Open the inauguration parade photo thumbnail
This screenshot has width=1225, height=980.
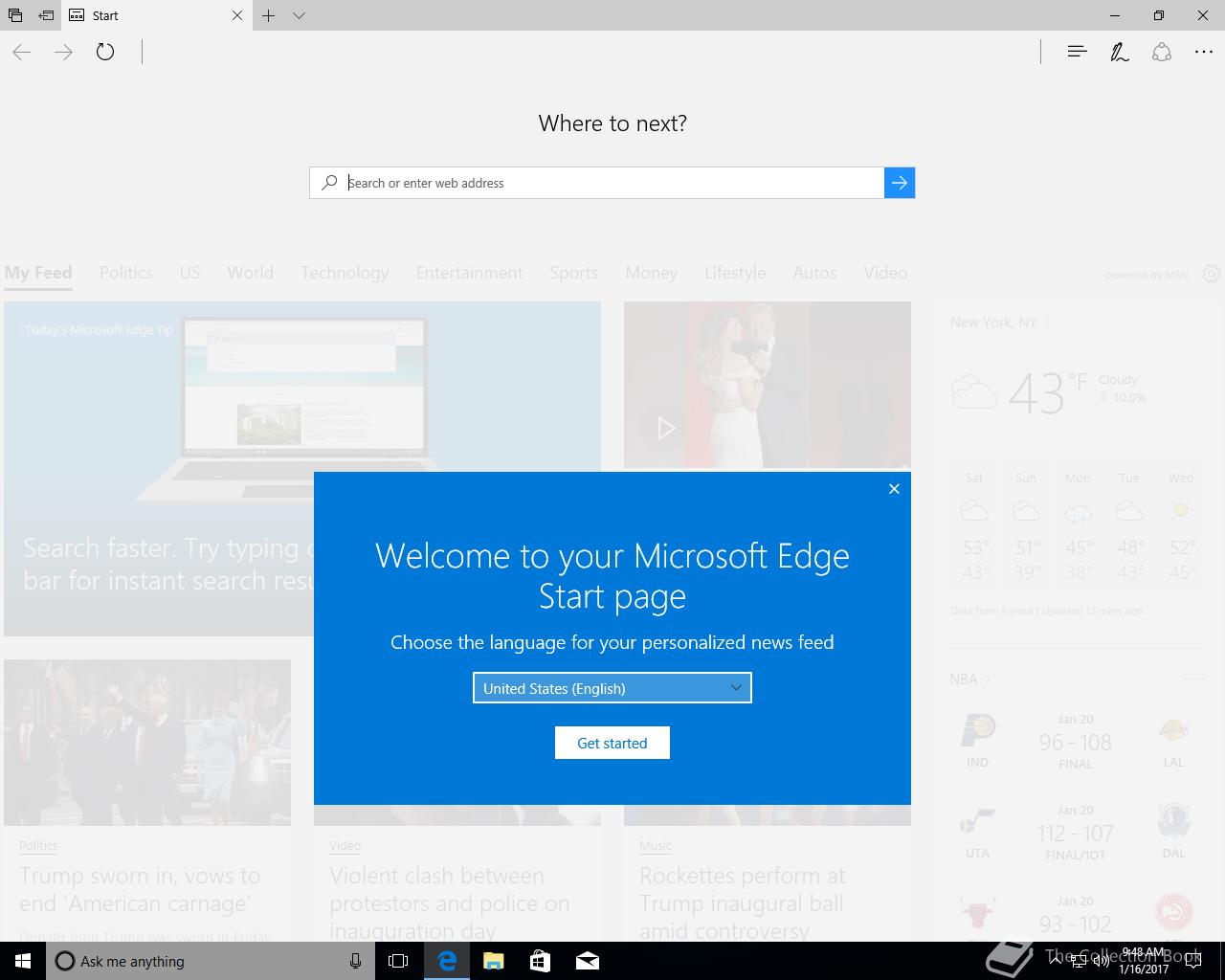pyautogui.click(x=147, y=743)
